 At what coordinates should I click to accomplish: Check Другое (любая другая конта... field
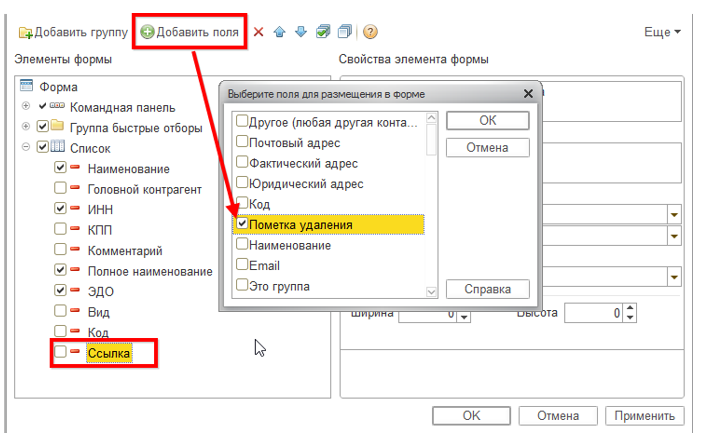click(242, 121)
